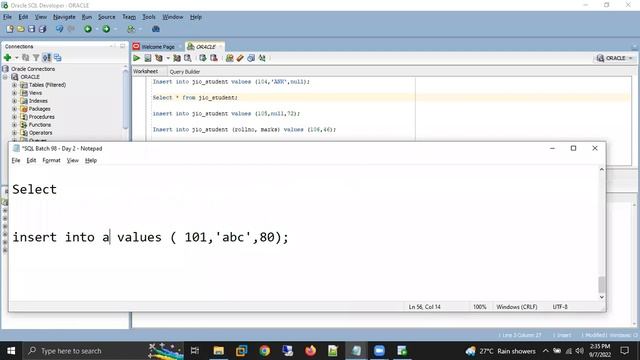Click the New file icon in main toolbar
Viewport: 640px width, 360px height.
click(x=10, y=29)
